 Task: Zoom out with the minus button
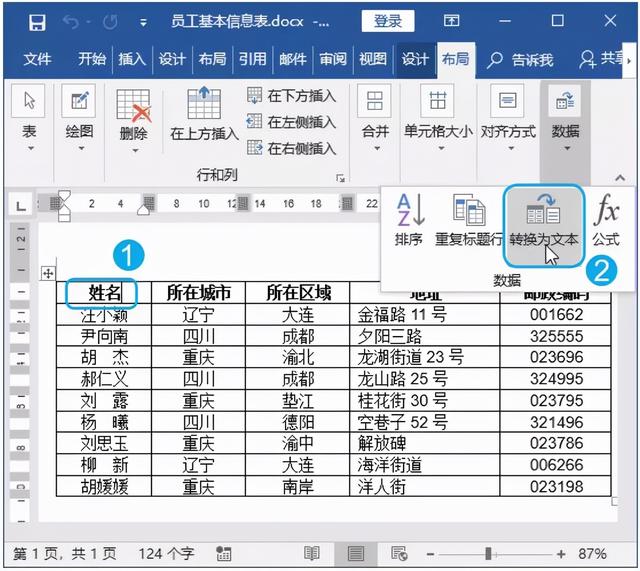[x=430, y=554]
